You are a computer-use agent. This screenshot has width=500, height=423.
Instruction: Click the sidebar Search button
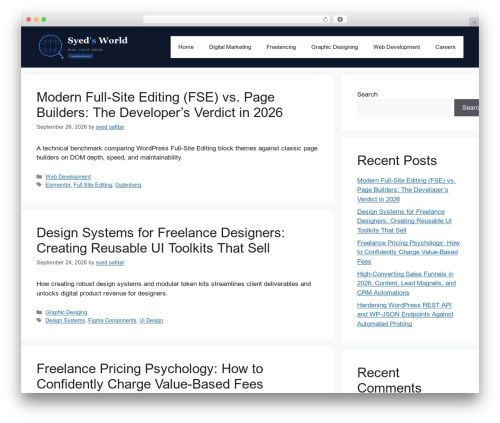coord(467,108)
